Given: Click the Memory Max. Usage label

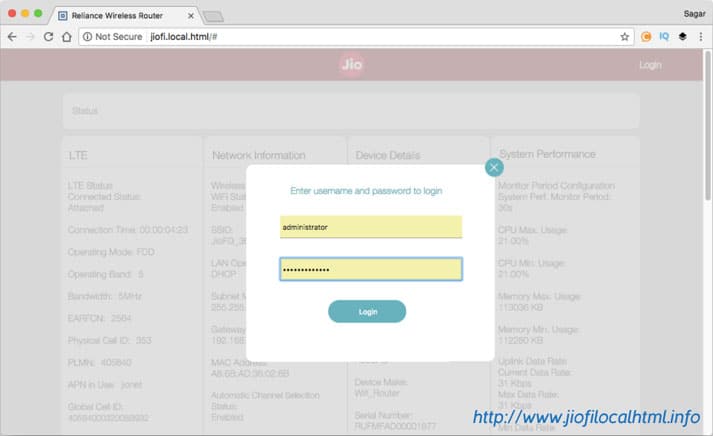Looking at the screenshot, I should click(539, 296).
